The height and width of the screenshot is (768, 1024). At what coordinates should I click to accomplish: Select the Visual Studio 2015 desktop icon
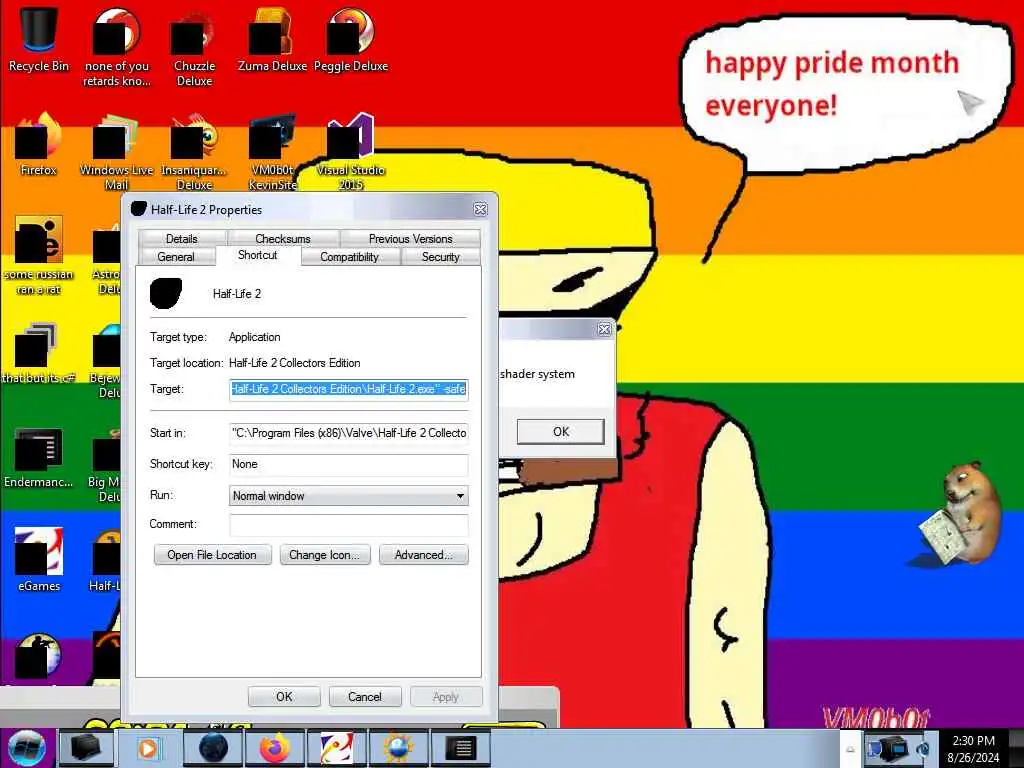click(x=351, y=152)
